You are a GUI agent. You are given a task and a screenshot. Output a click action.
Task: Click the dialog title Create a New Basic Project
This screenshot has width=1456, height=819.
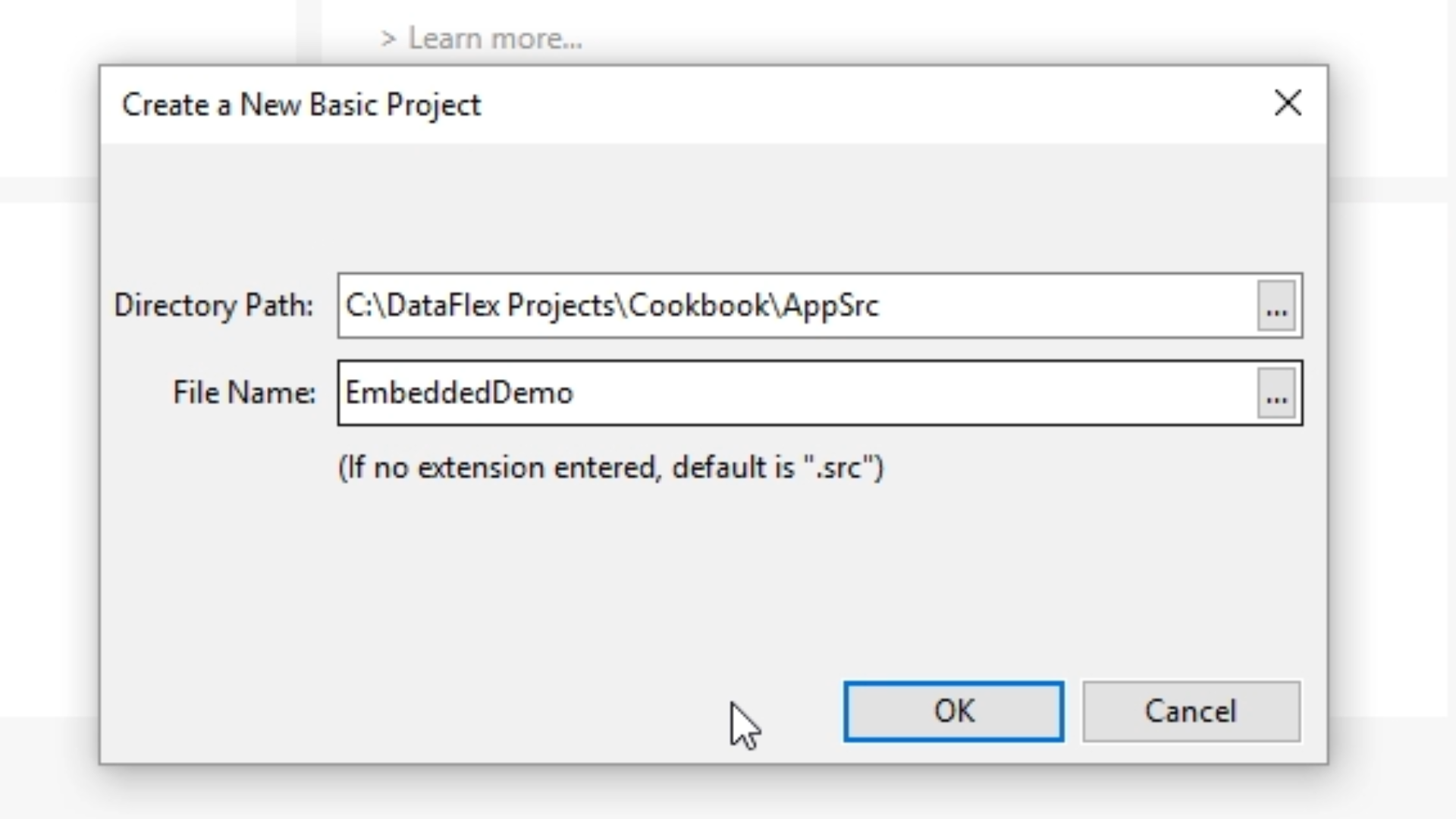[x=301, y=105]
